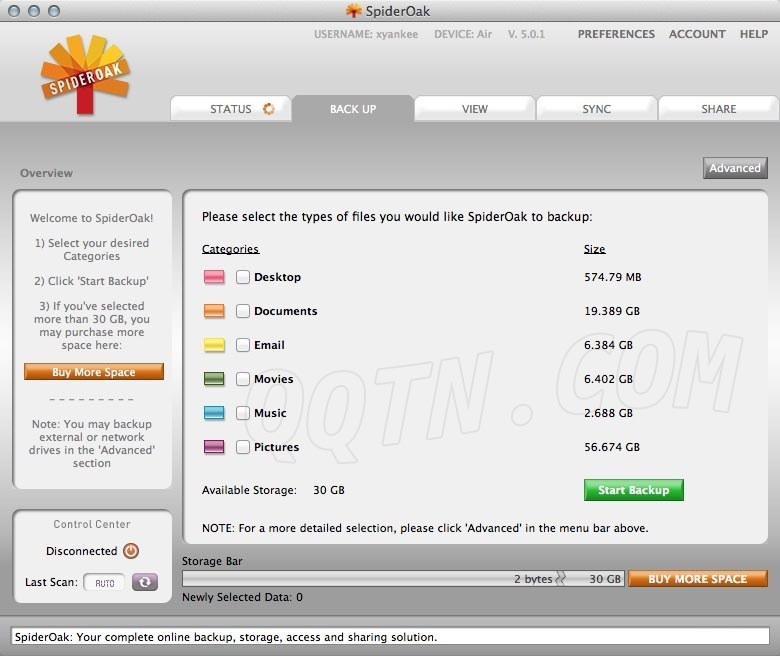Click the blue Music category icon

tap(214, 413)
